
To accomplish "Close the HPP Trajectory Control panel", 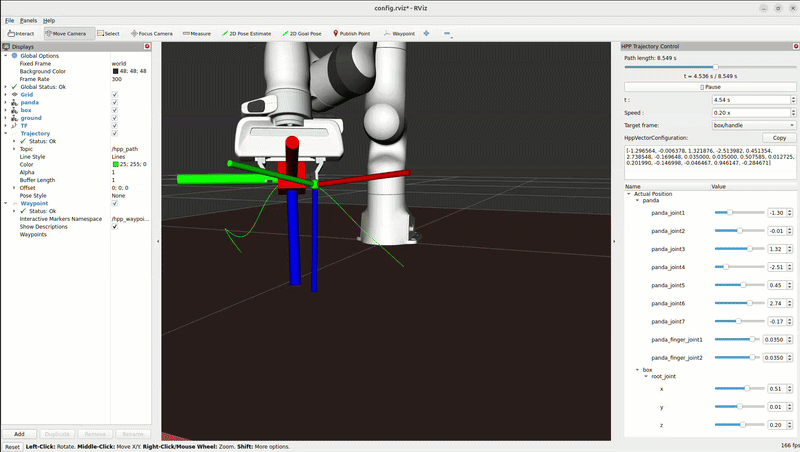I will (x=795, y=46).
